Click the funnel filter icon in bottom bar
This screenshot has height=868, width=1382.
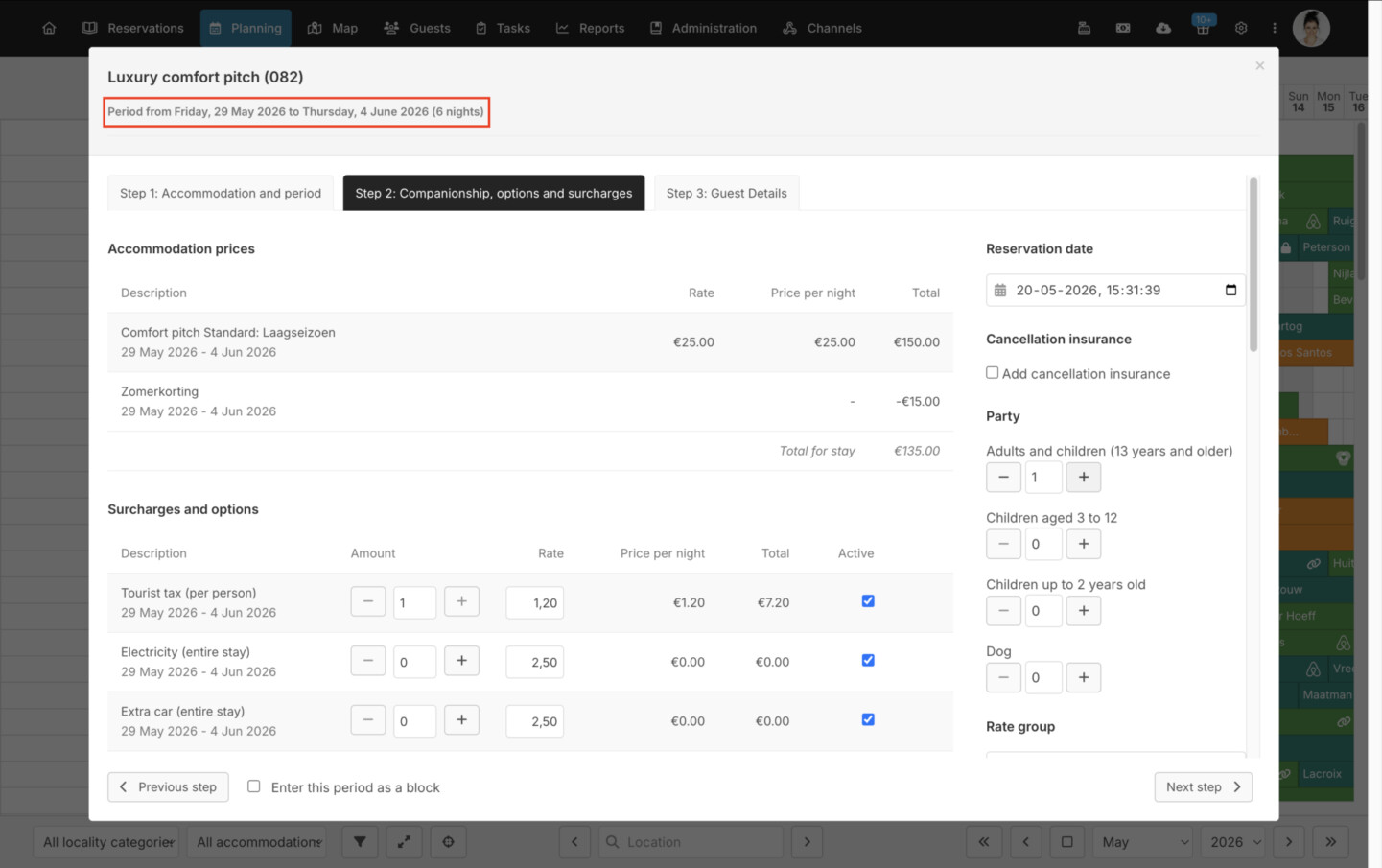[x=360, y=841]
